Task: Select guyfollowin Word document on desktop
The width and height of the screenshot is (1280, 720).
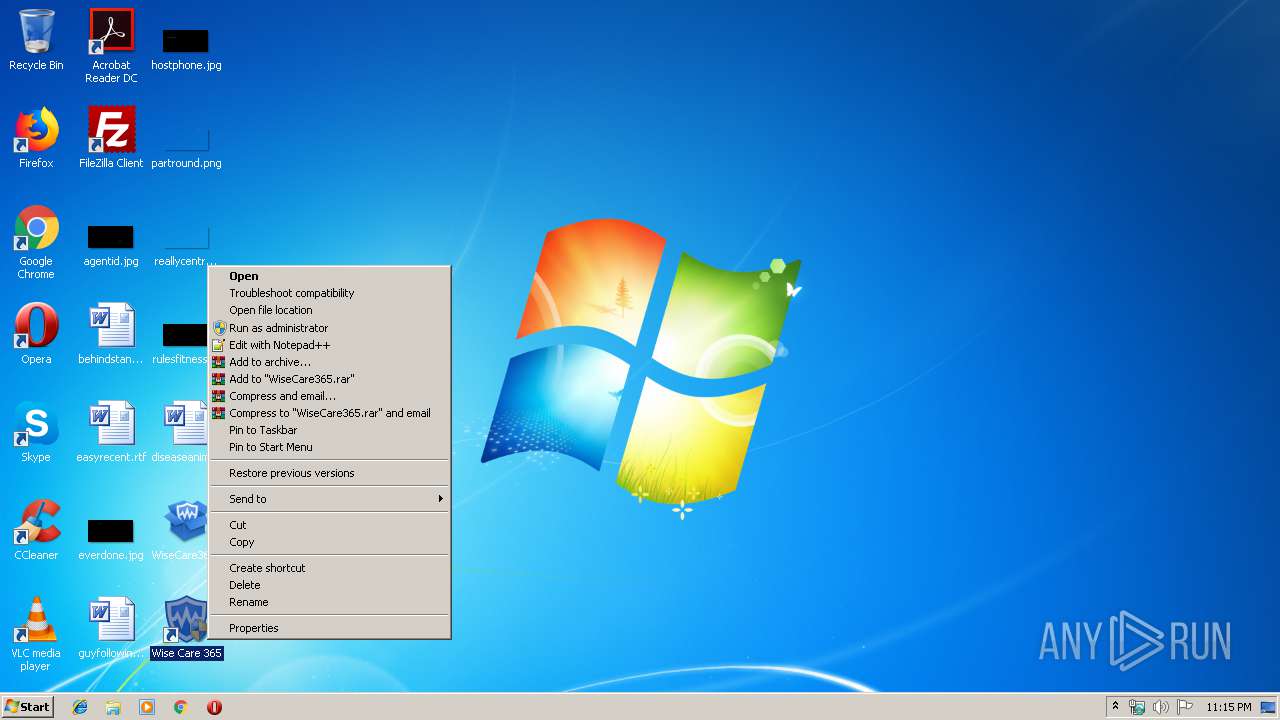Action: pos(111,628)
